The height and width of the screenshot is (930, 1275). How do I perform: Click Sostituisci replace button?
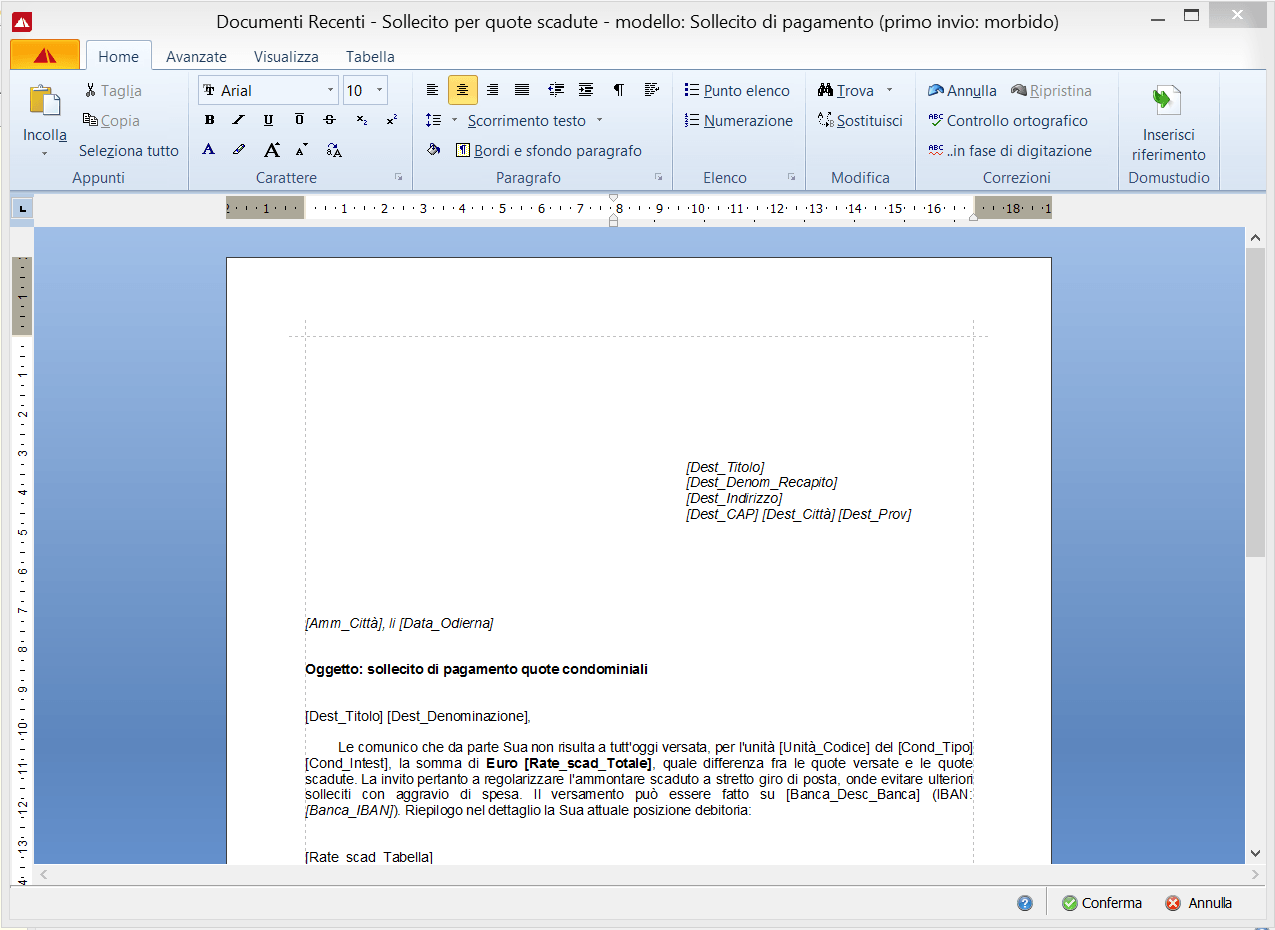click(x=860, y=121)
